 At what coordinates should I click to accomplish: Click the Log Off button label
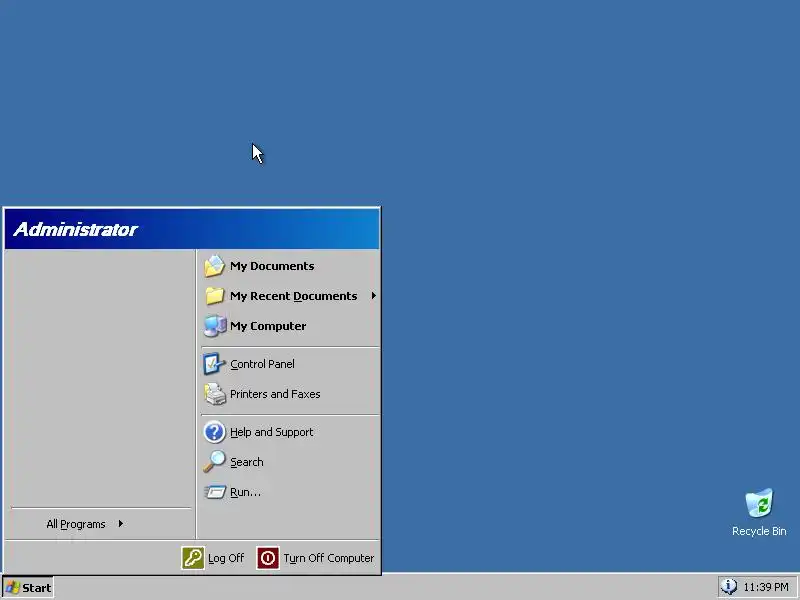226,558
